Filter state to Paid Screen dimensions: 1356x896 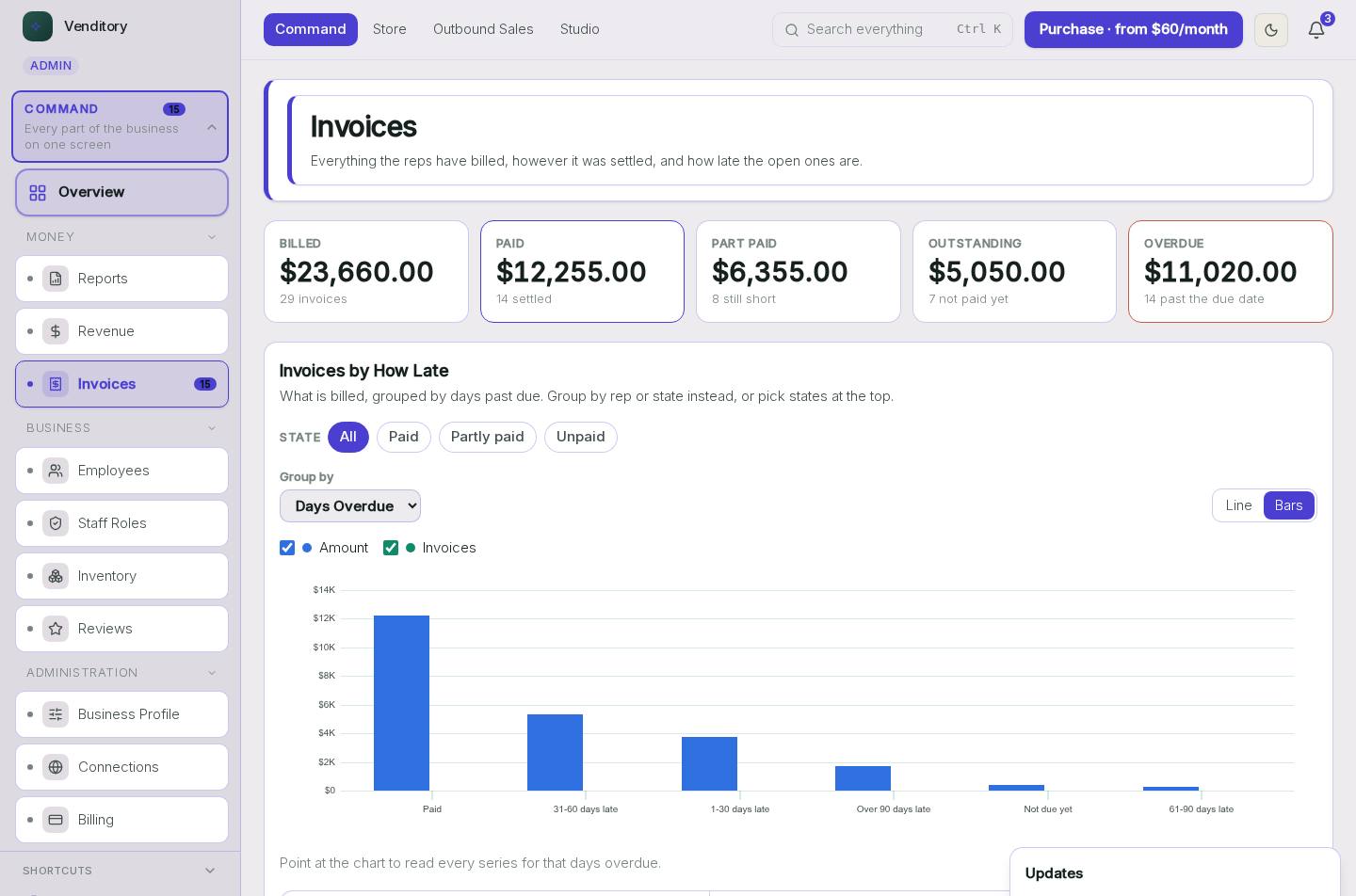click(404, 437)
